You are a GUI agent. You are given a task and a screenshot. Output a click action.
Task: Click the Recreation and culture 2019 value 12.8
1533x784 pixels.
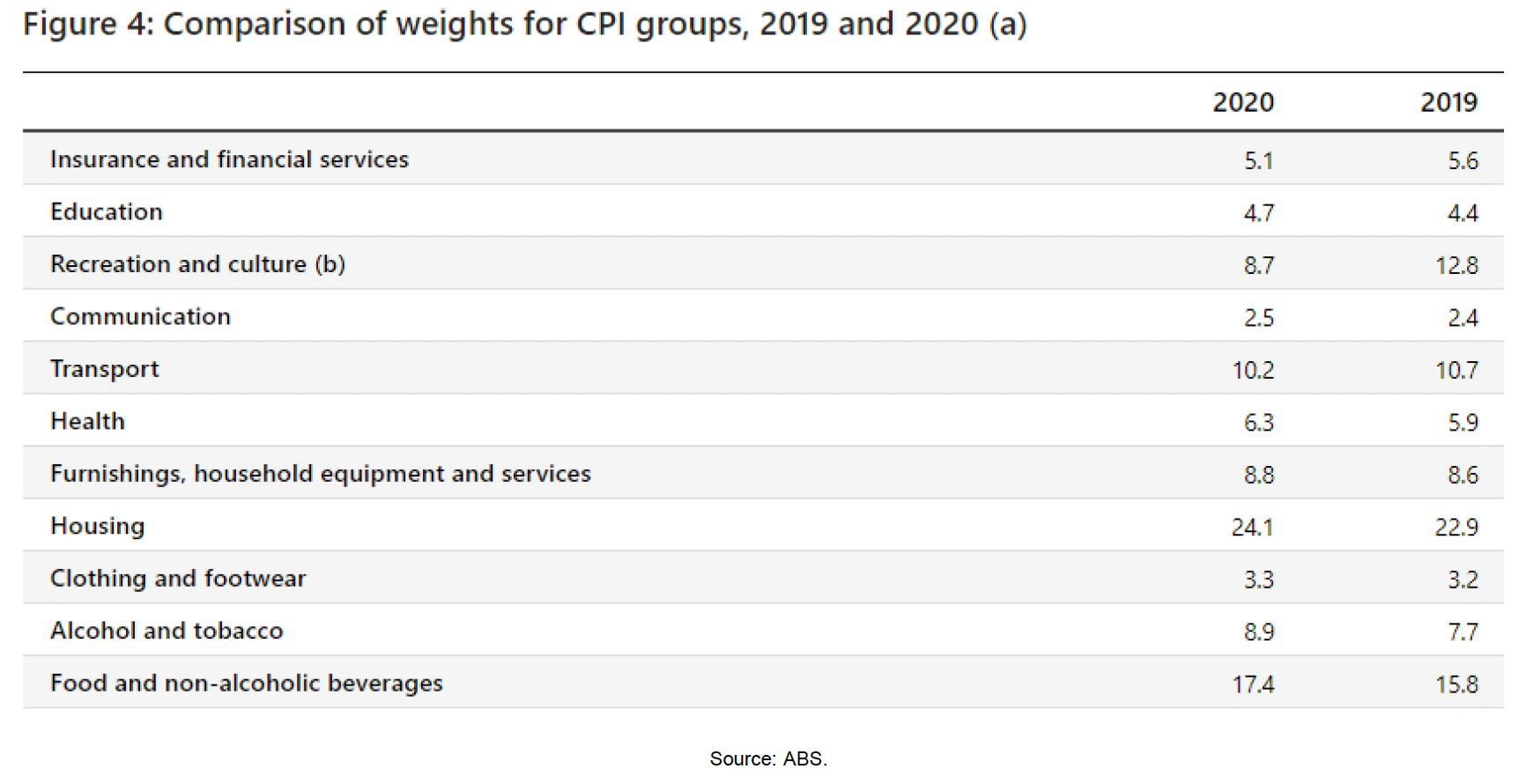coord(1455,266)
